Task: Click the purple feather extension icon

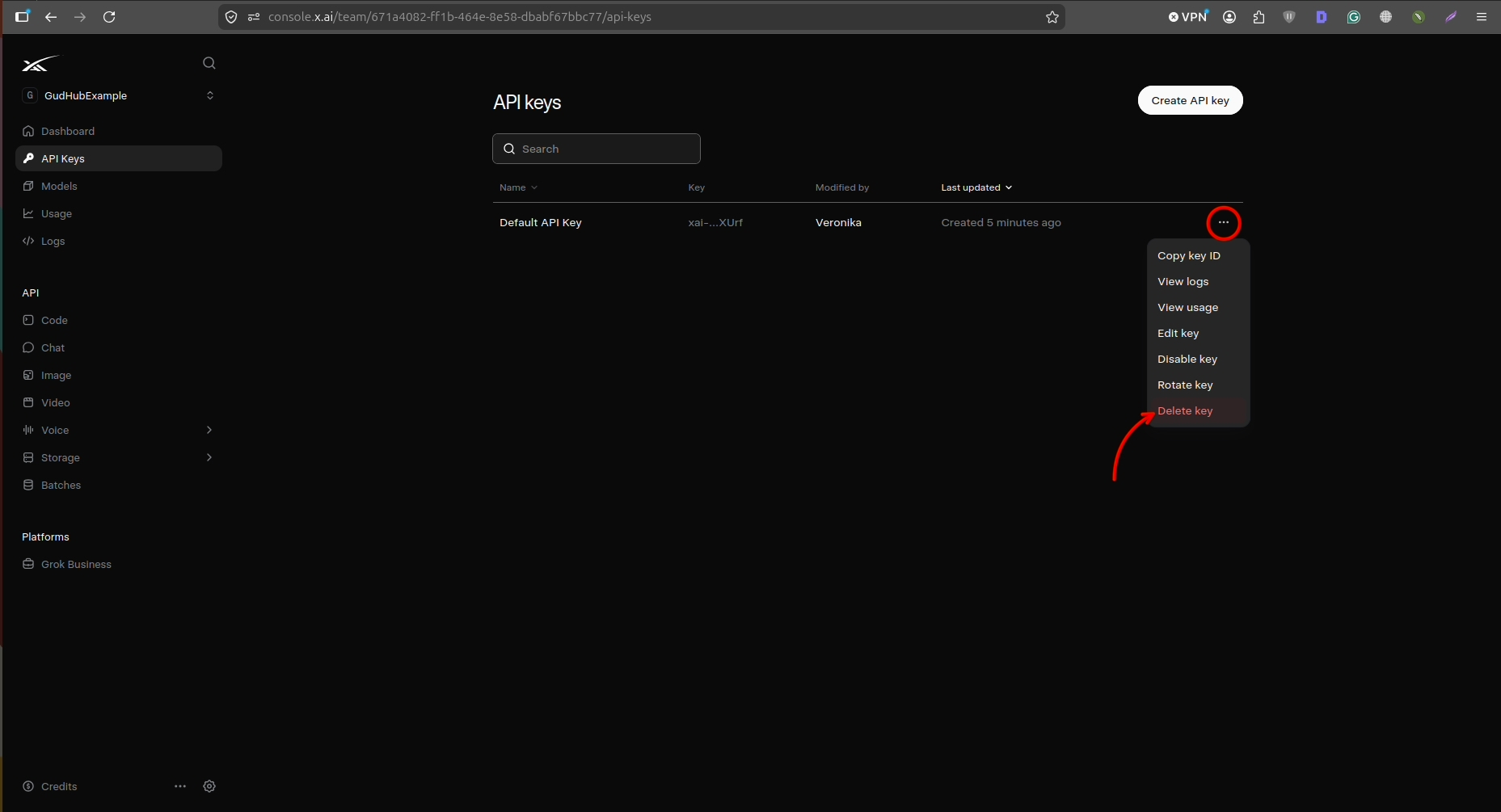Action: click(x=1451, y=17)
